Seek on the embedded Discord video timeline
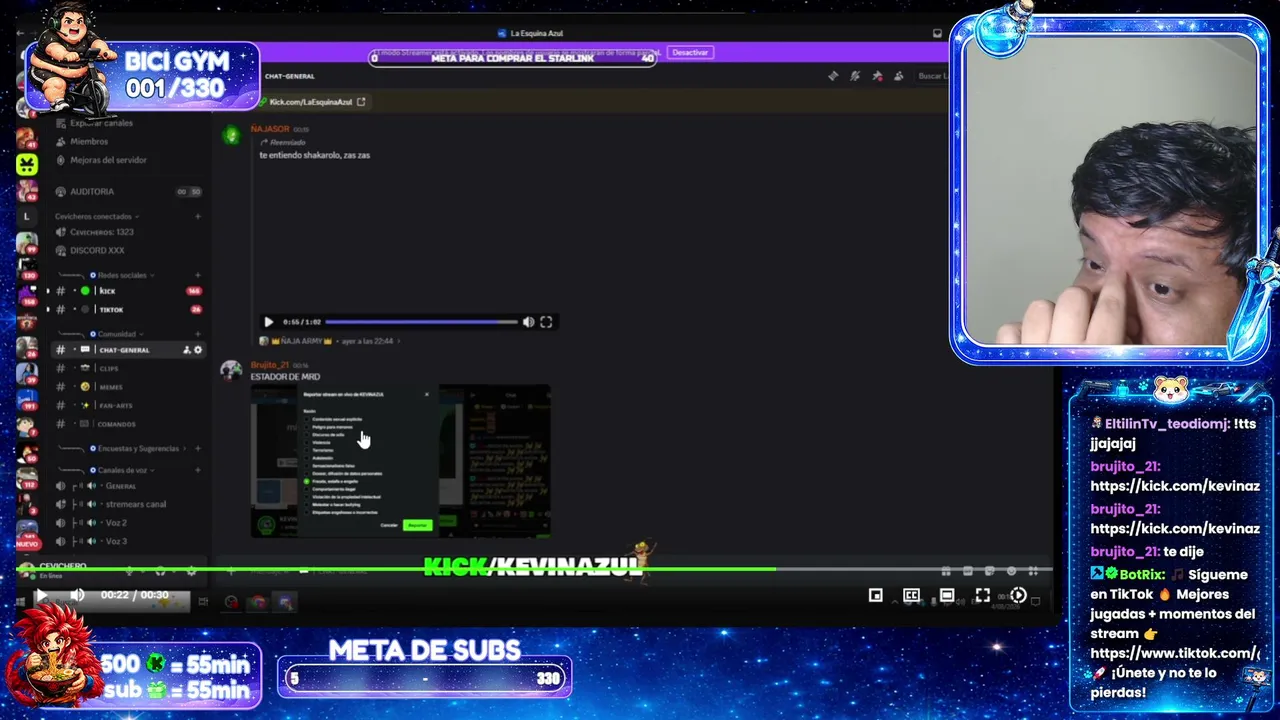 421,322
